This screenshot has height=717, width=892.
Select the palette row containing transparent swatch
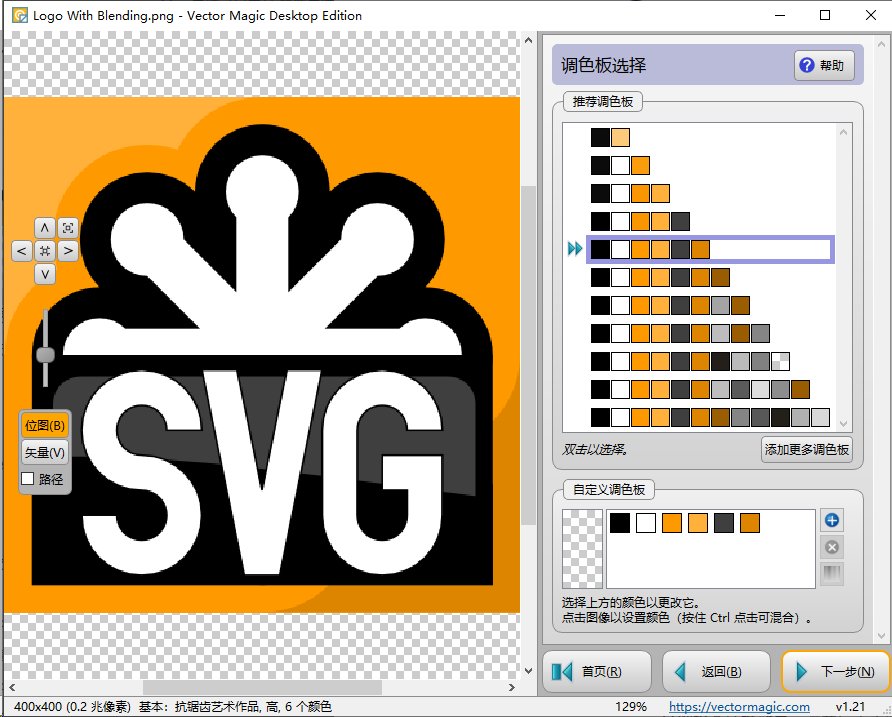pyautogui.click(x=709, y=361)
